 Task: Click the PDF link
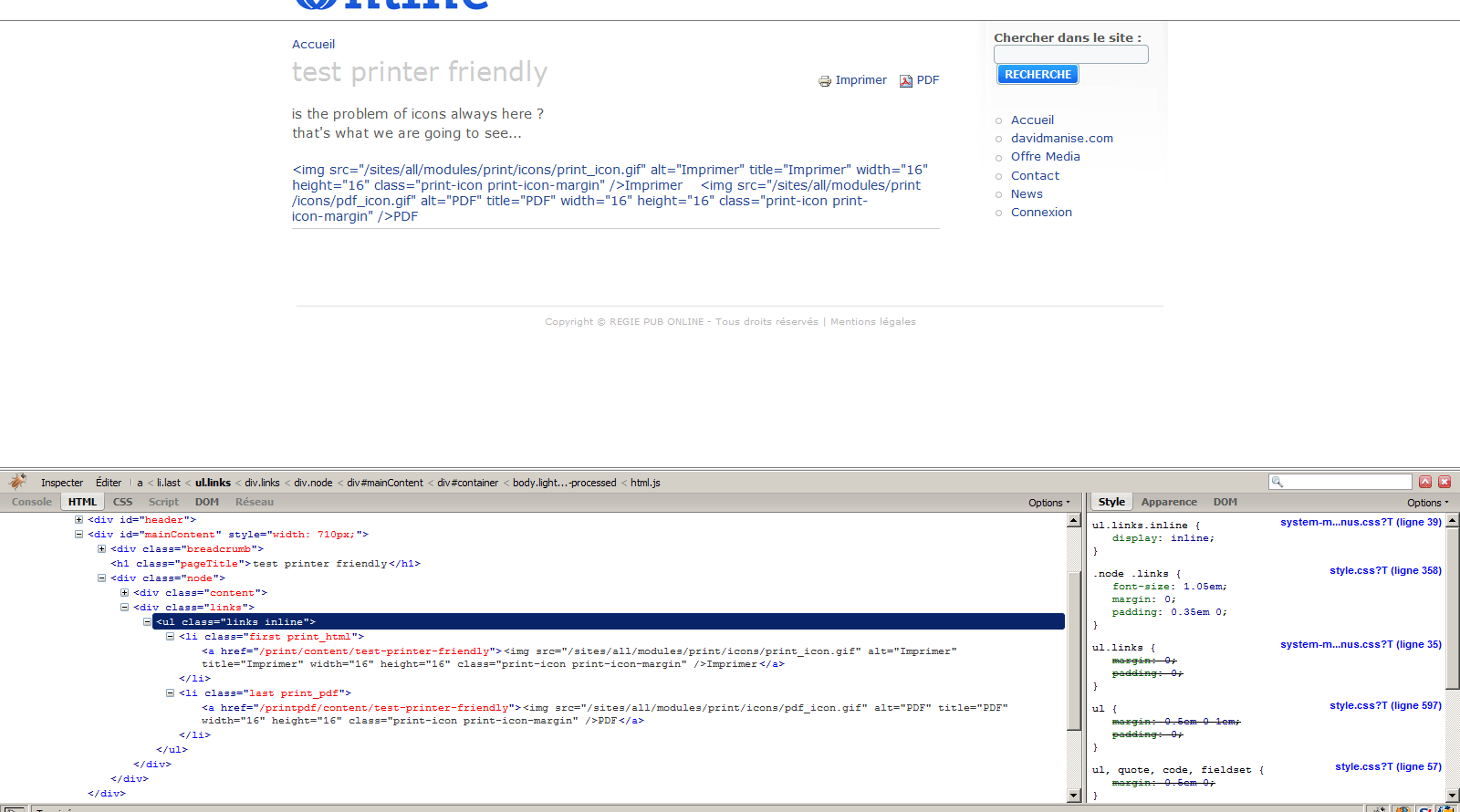928,80
